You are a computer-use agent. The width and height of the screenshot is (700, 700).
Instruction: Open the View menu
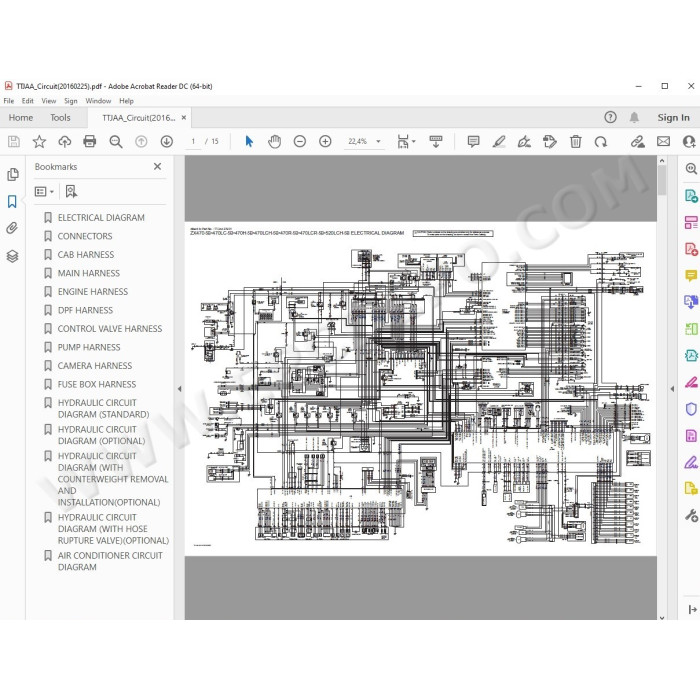pyautogui.click(x=49, y=101)
